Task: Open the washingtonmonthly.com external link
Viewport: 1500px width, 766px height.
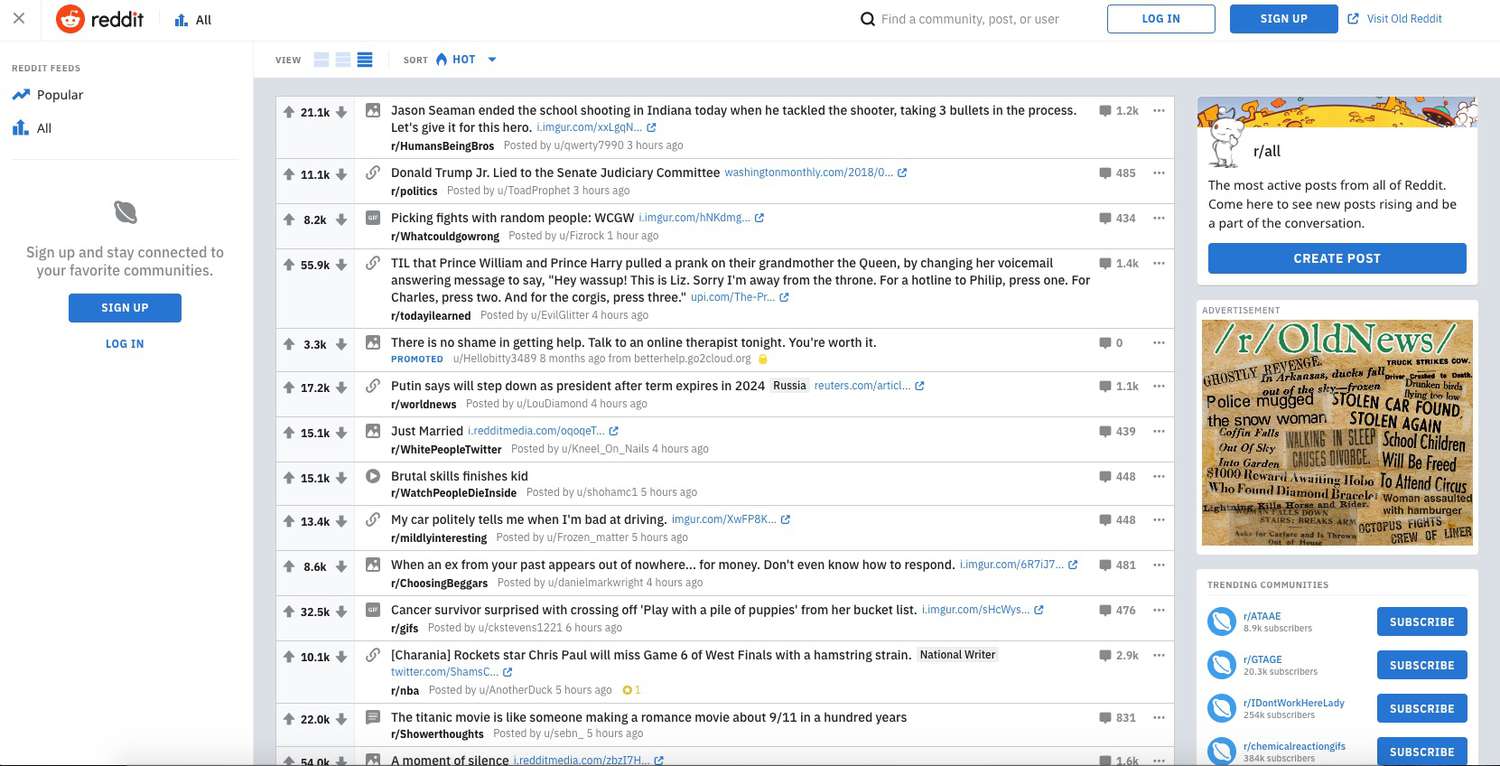Action: [815, 173]
